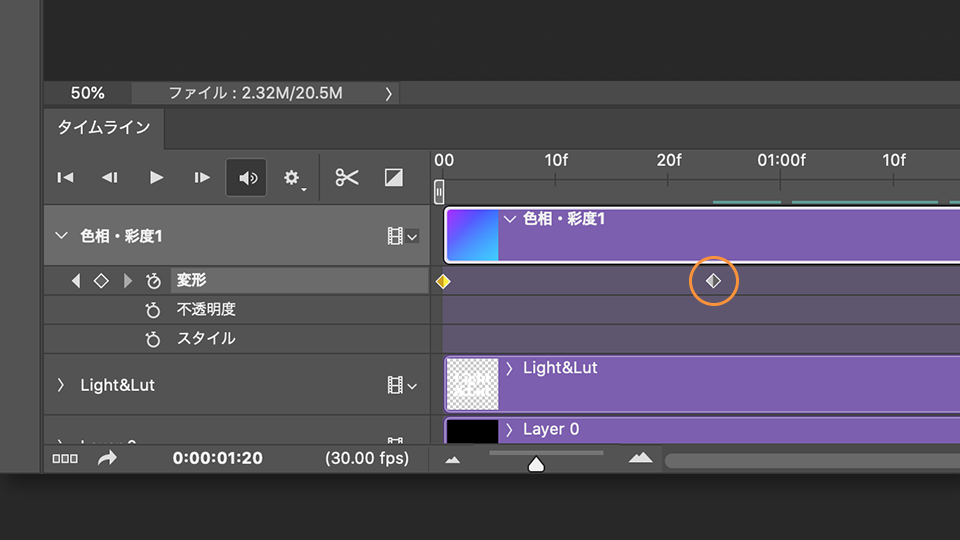Enable the 不透明度 stopwatch for keyframes
Screen dimensions: 960x540
153,310
